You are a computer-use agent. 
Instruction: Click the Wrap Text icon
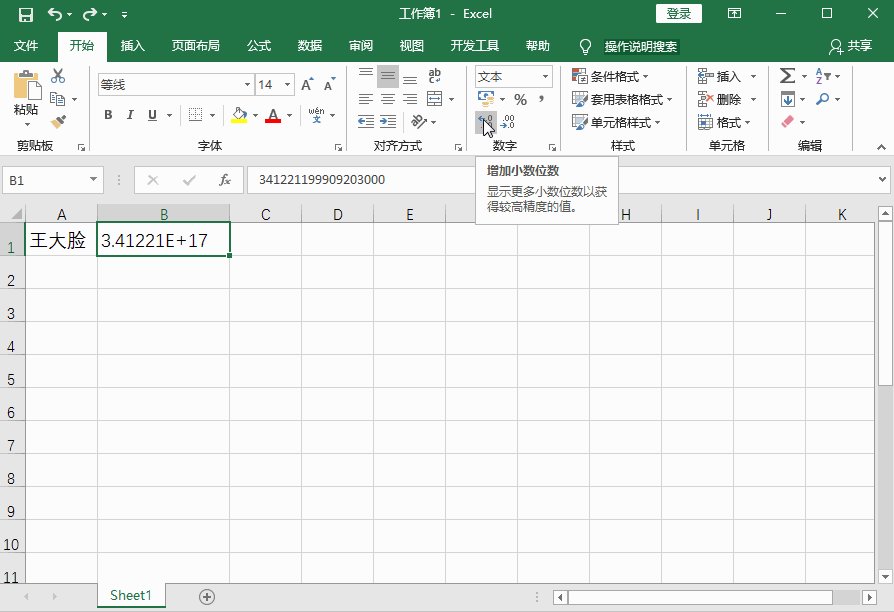pos(432,76)
